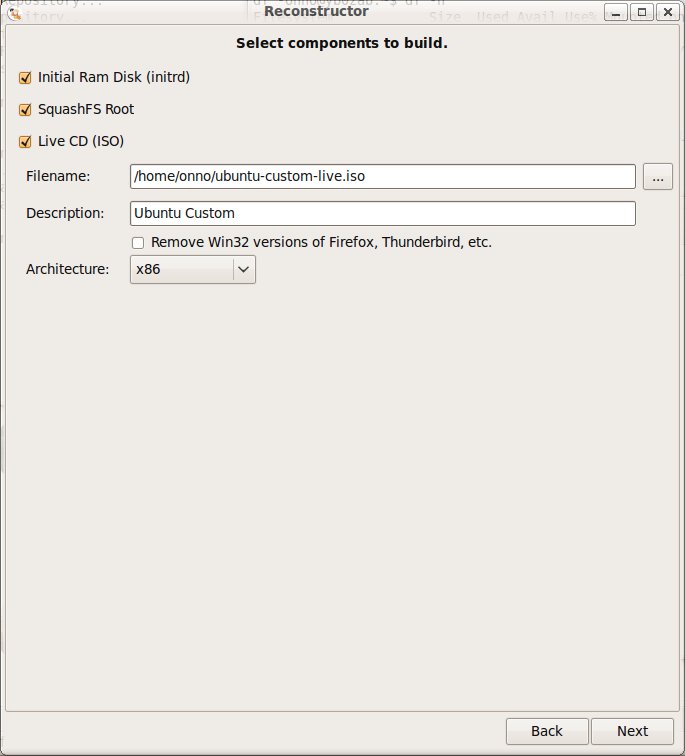Viewport: 685px width, 756px height.
Task: Click the Reconstructor app icon in titlebar
Action: (x=14, y=13)
